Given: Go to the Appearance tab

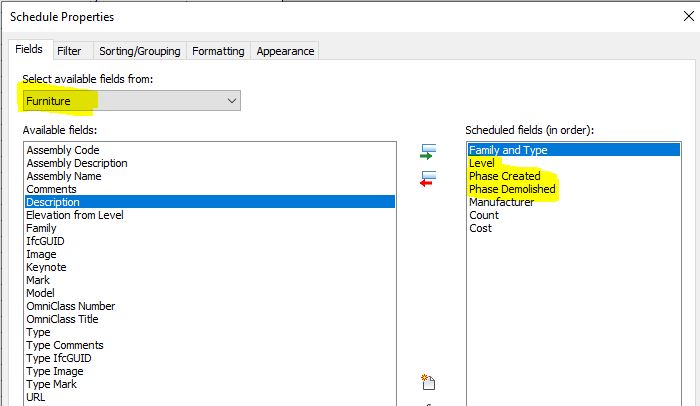Looking at the screenshot, I should point(285,51).
